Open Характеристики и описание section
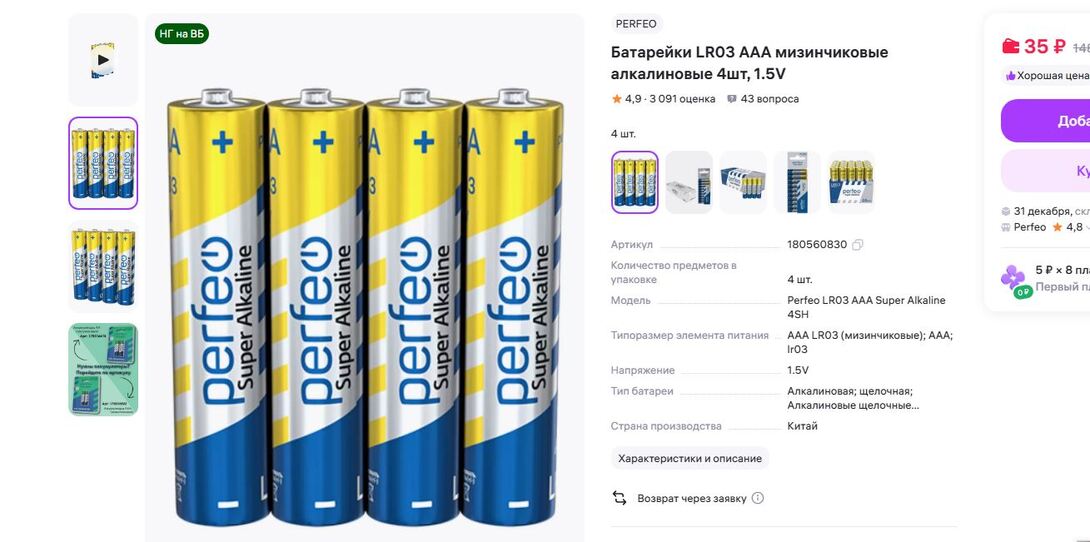1090x542 pixels. (690, 459)
